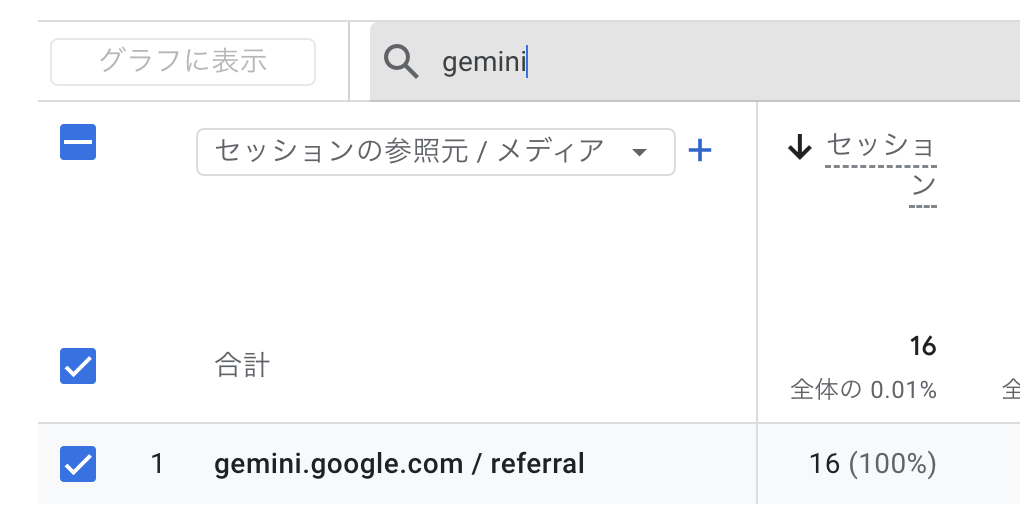1020x526 pixels.
Task: Click the magnifying glass search icon
Action: click(x=401, y=62)
